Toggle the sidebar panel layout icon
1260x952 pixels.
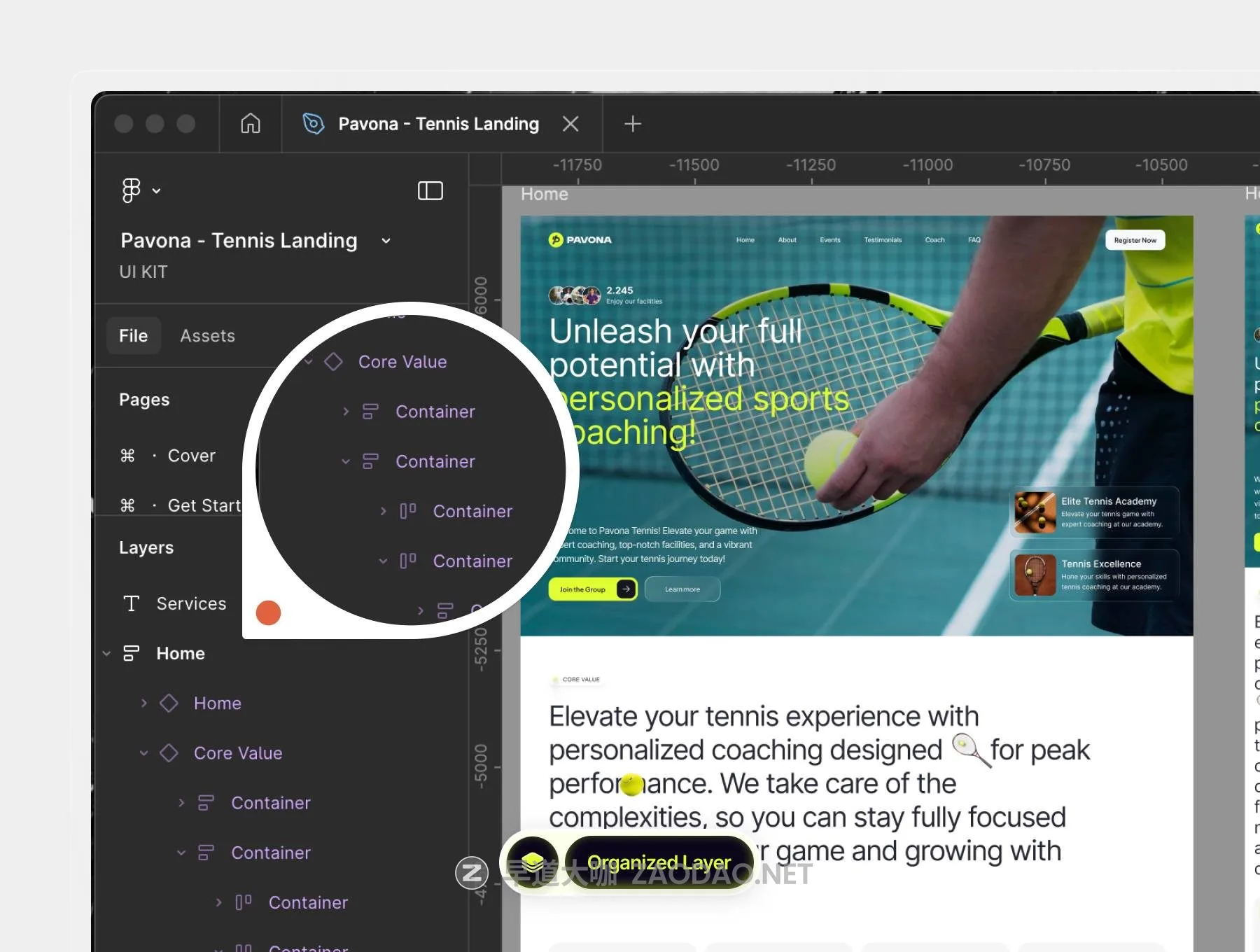pos(430,190)
